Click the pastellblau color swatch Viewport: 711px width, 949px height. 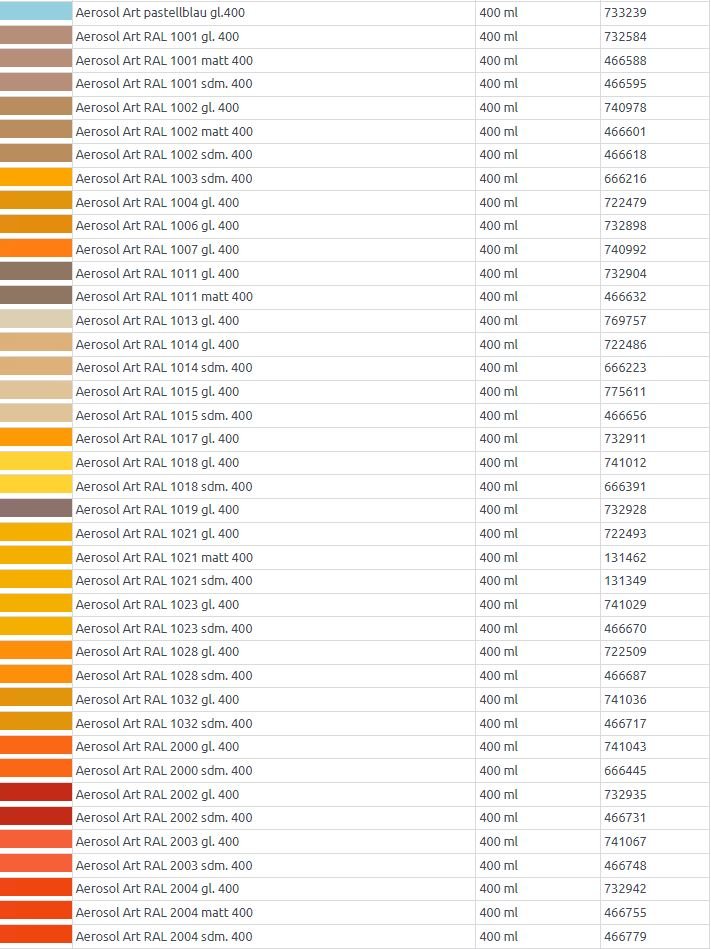pyautogui.click(x=36, y=12)
